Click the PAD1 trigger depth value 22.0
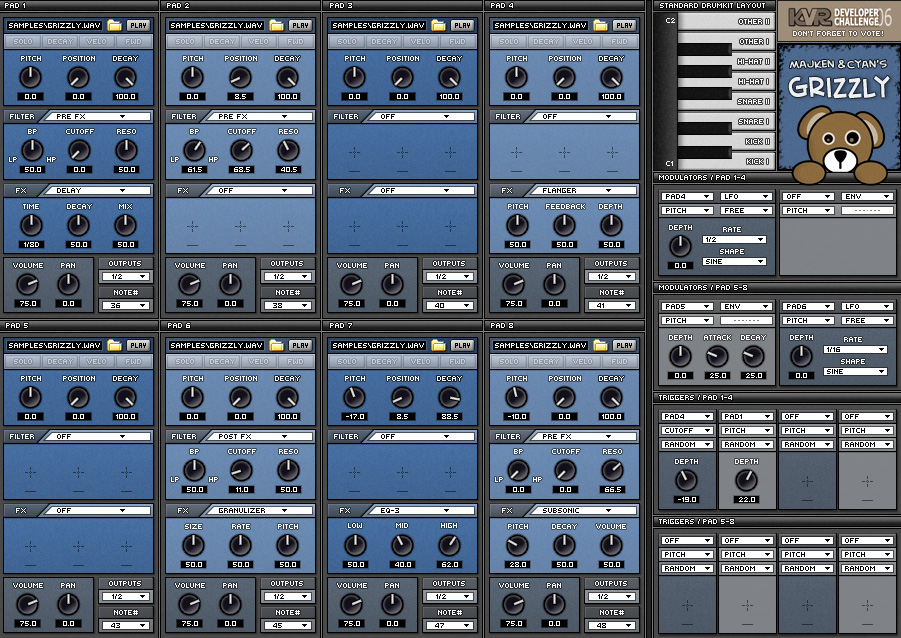Viewport: 901px width, 638px height. [x=746, y=499]
